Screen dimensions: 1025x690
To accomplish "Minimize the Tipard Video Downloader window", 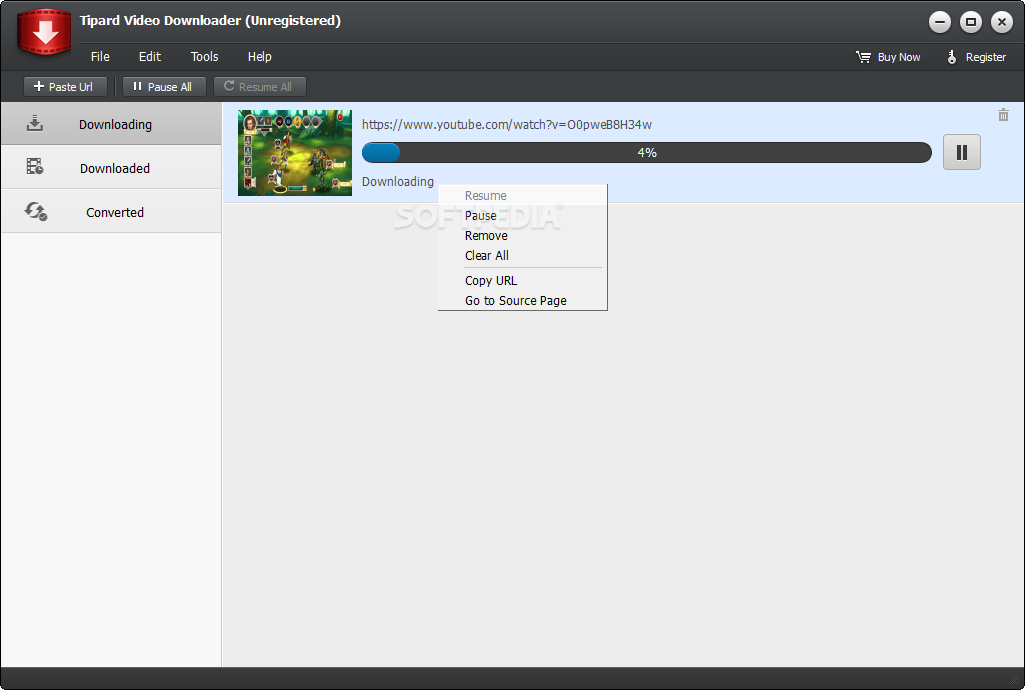I will coord(940,22).
